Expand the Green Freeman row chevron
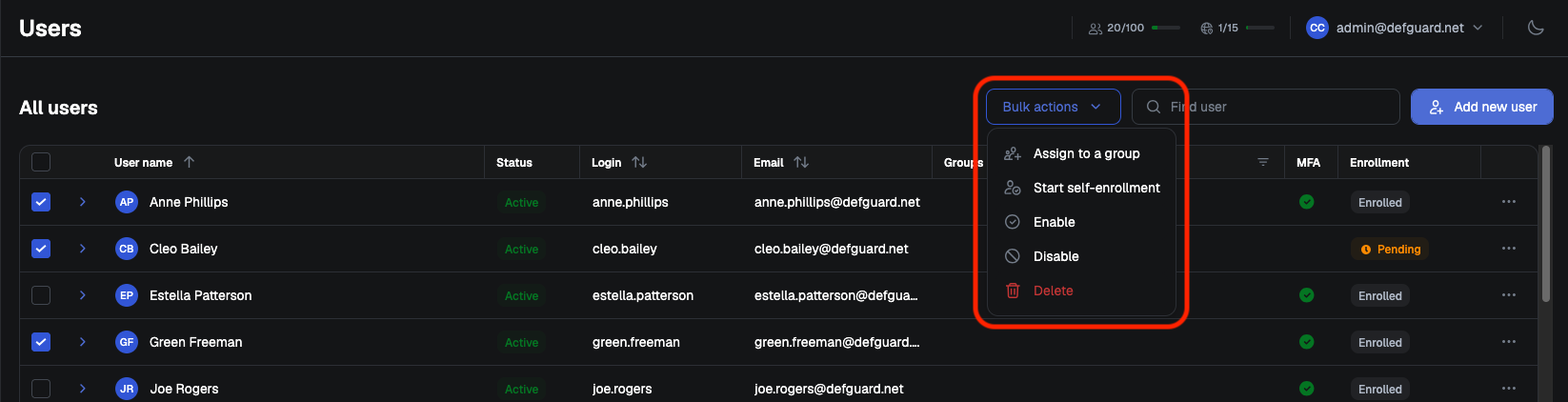The height and width of the screenshot is (402, 1568). coord(83,342)
